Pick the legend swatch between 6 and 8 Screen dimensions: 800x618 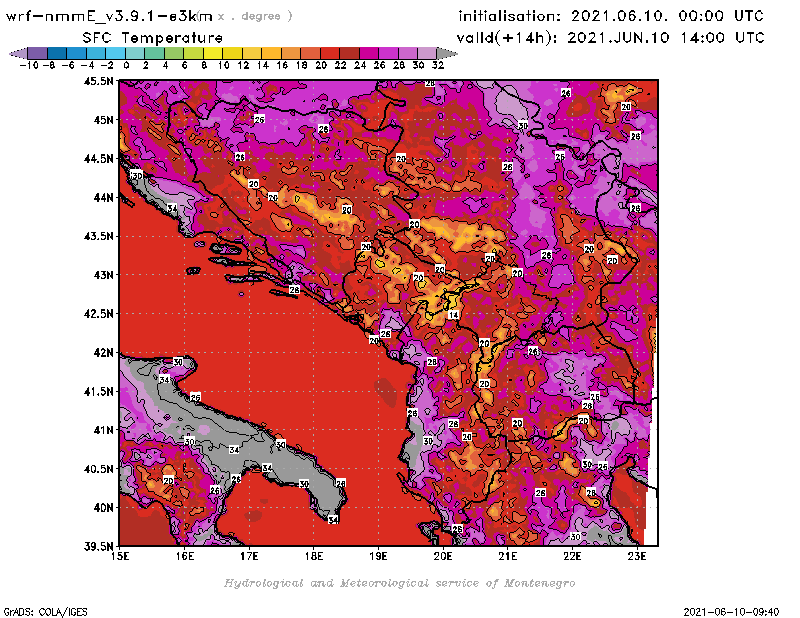[193, 53]
